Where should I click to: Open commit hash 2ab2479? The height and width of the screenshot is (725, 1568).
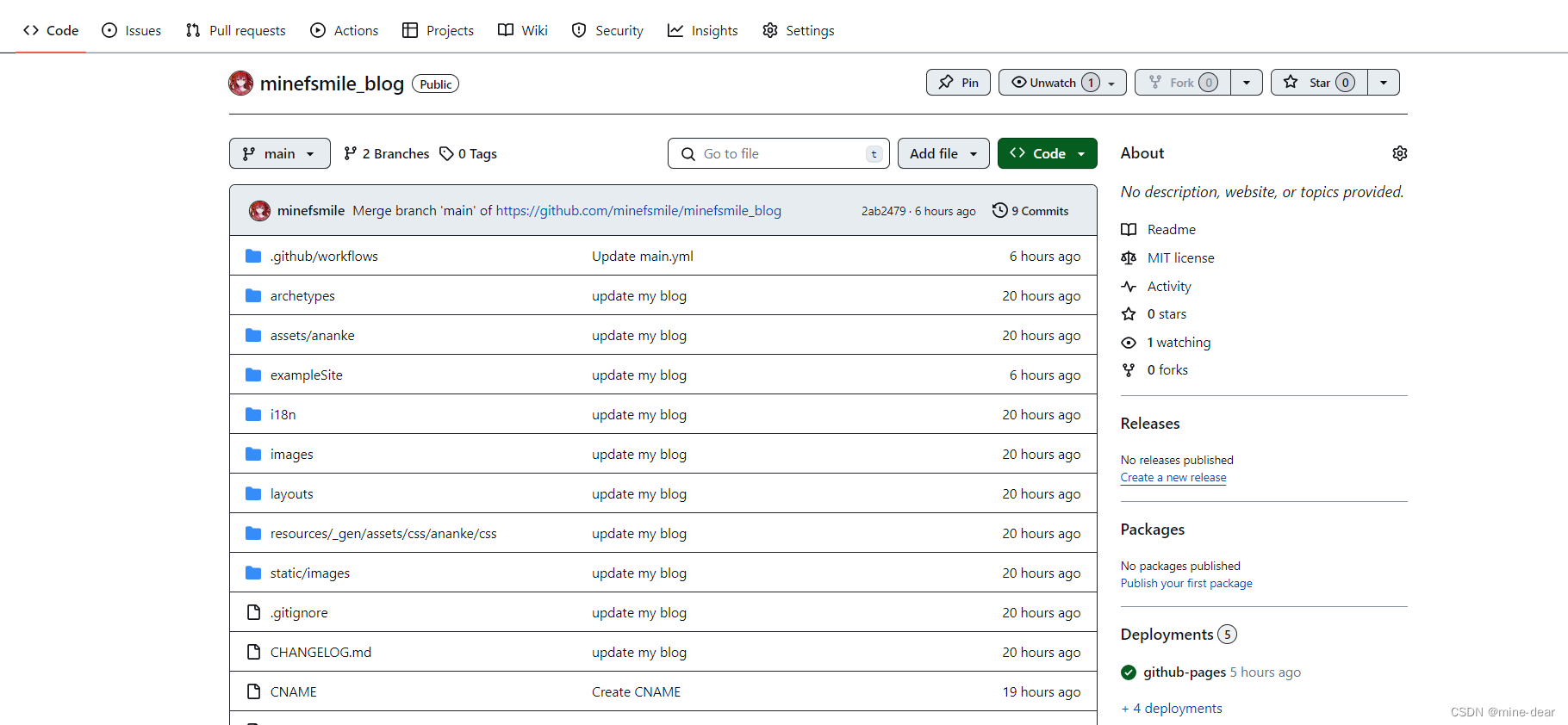884,211
